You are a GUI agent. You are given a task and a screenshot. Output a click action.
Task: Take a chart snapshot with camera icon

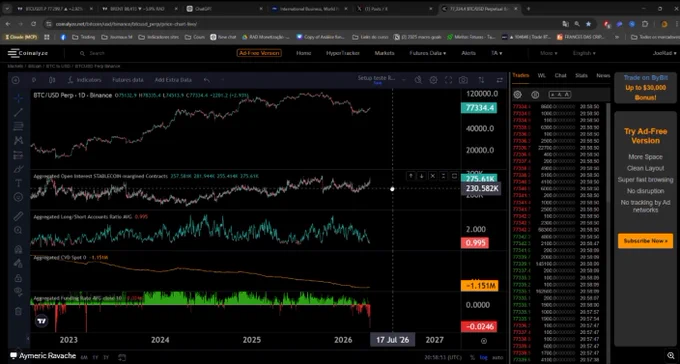click(x=463, y=80)
